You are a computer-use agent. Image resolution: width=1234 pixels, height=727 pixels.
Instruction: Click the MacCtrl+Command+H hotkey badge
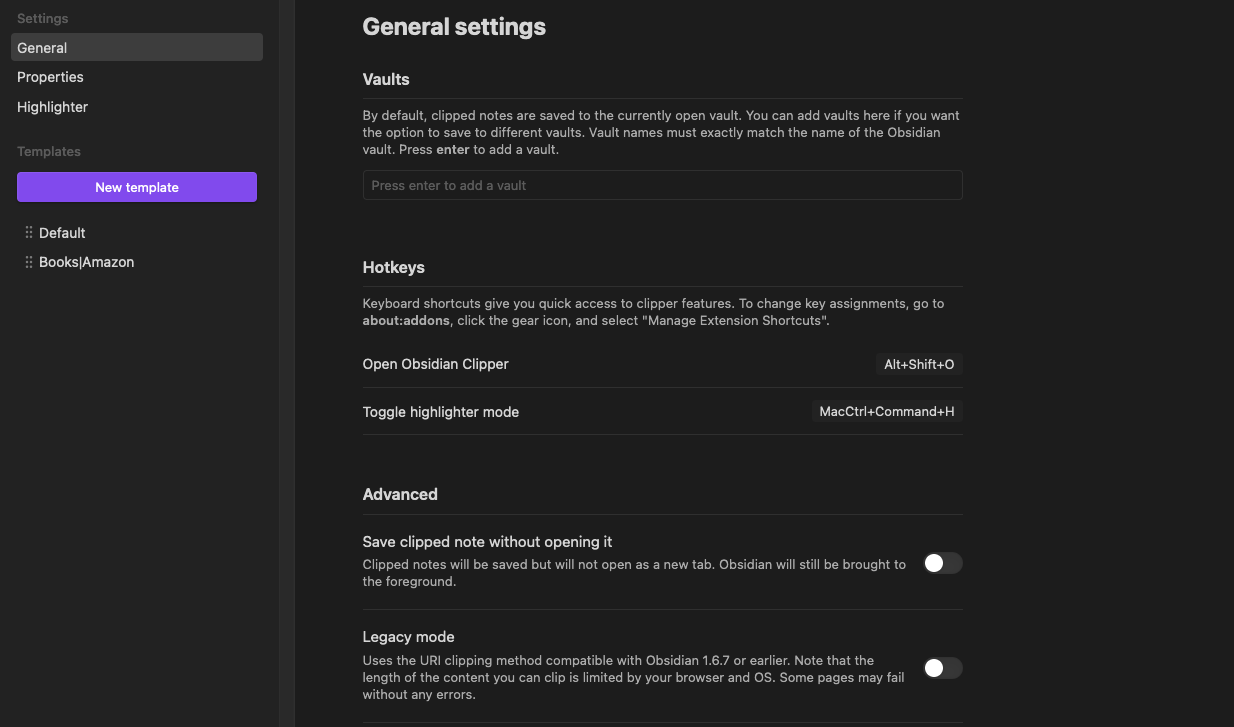pyautogui.click(x=886, y=412)
